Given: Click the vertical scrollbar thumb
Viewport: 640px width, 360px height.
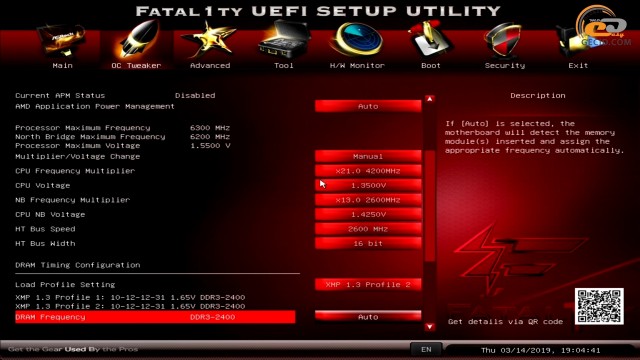Looking at the screenshot, I should pos(429,205).
